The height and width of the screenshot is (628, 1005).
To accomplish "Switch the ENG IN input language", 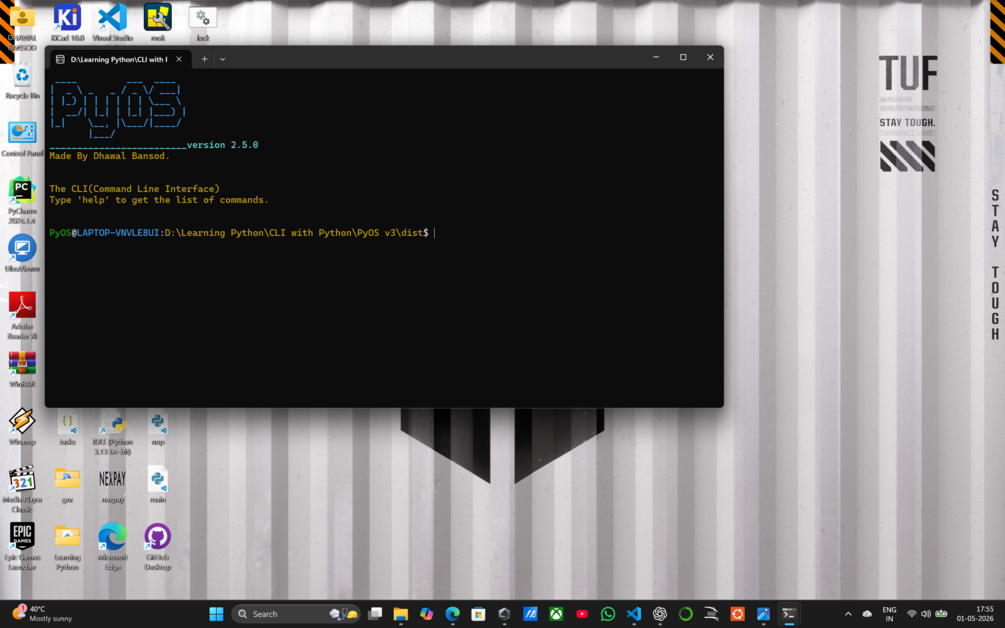I will (x=889, y=614).
